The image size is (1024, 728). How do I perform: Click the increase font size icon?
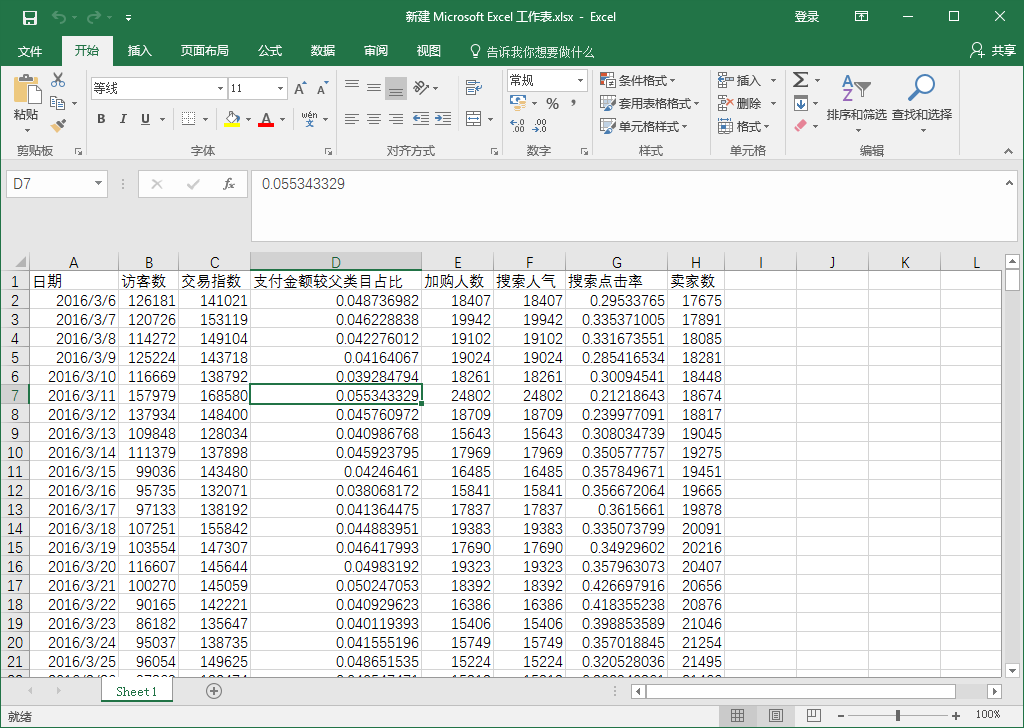(x=300, y=89)
